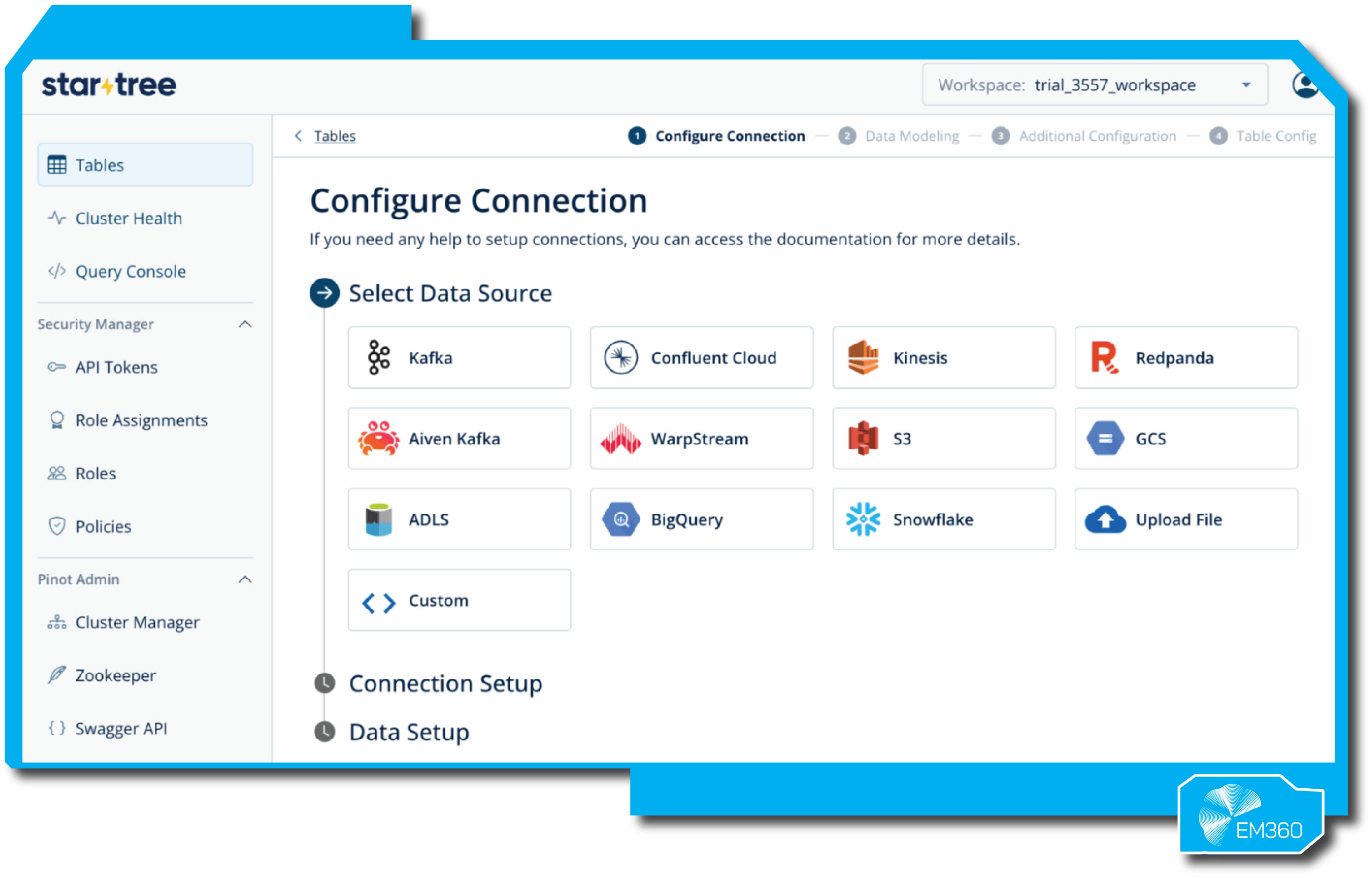The image size is (1372, 878).
Task: Open Role Assignments in the sidebar
Action: [x=141, y=420]
